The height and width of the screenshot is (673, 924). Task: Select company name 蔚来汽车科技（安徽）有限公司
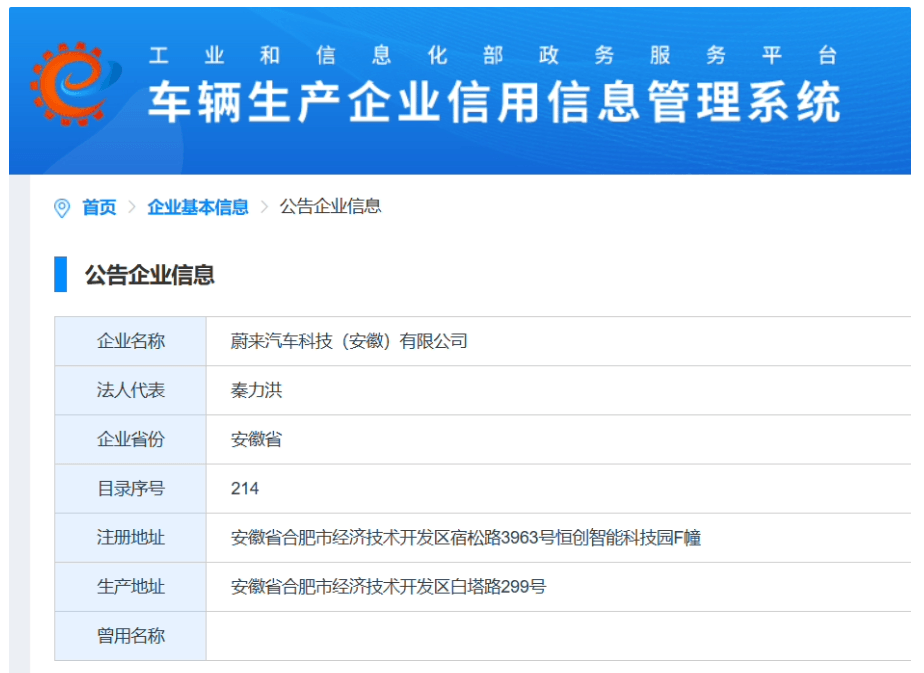(x=349, y=341)
